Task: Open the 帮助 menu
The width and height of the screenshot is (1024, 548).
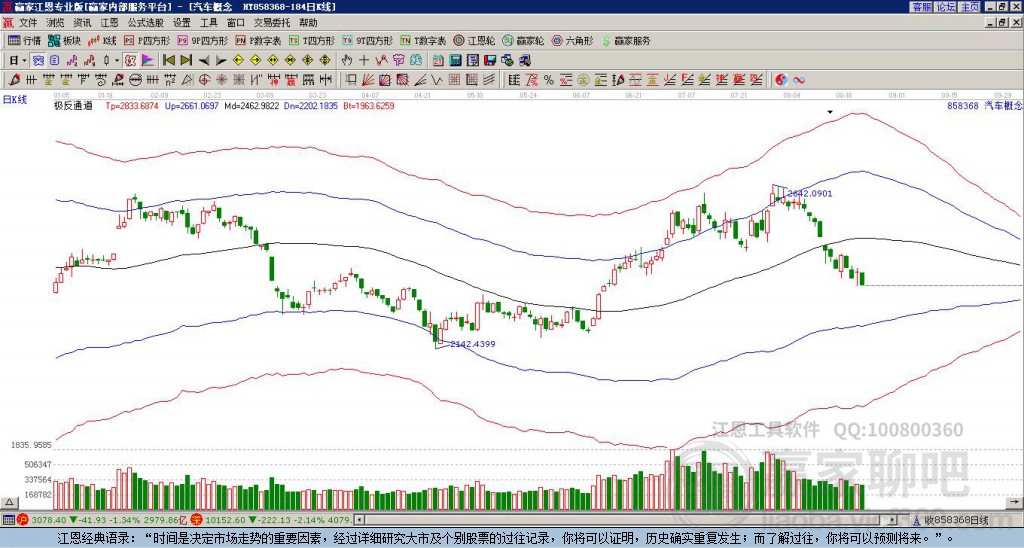Action: pos(308,23)
